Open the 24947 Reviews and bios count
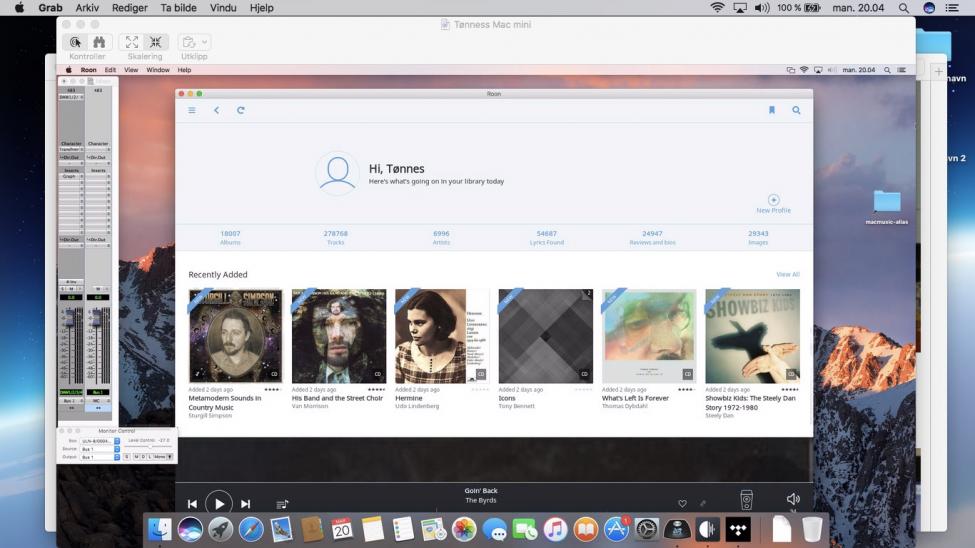The image size is (975, 548). 652,238
